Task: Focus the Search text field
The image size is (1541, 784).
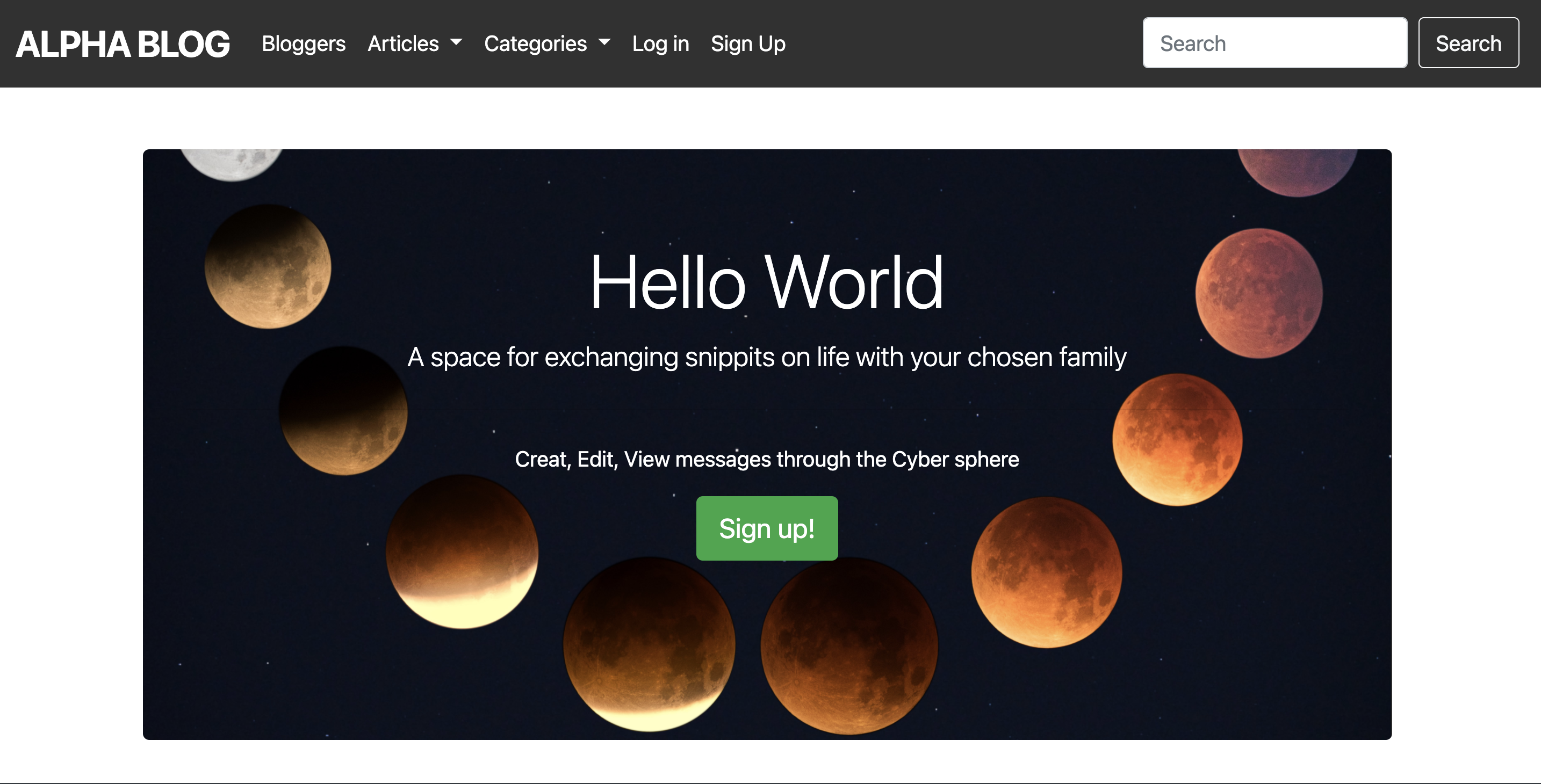Action: pos(1274,43)
